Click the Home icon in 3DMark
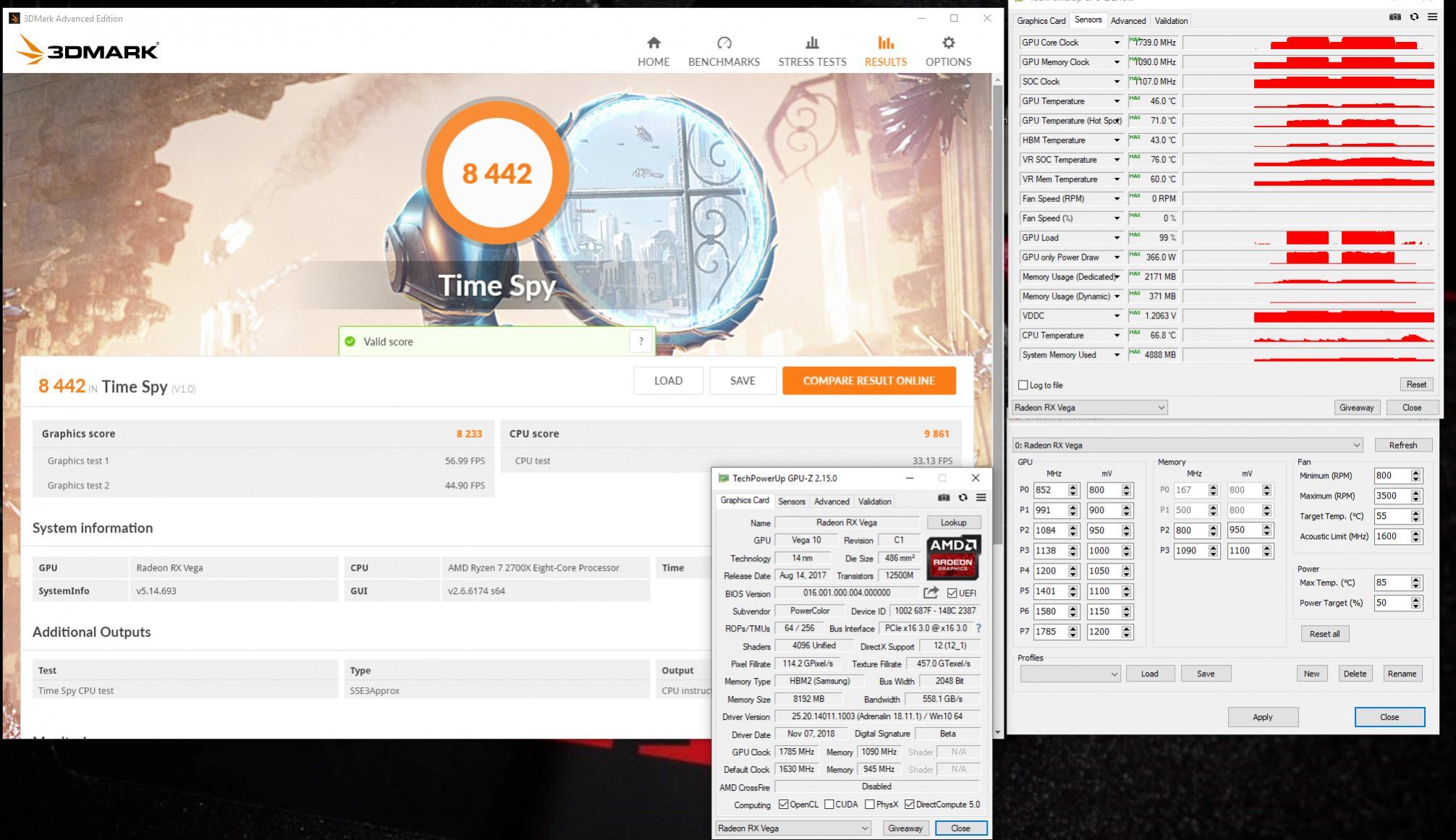 (653, 43)
